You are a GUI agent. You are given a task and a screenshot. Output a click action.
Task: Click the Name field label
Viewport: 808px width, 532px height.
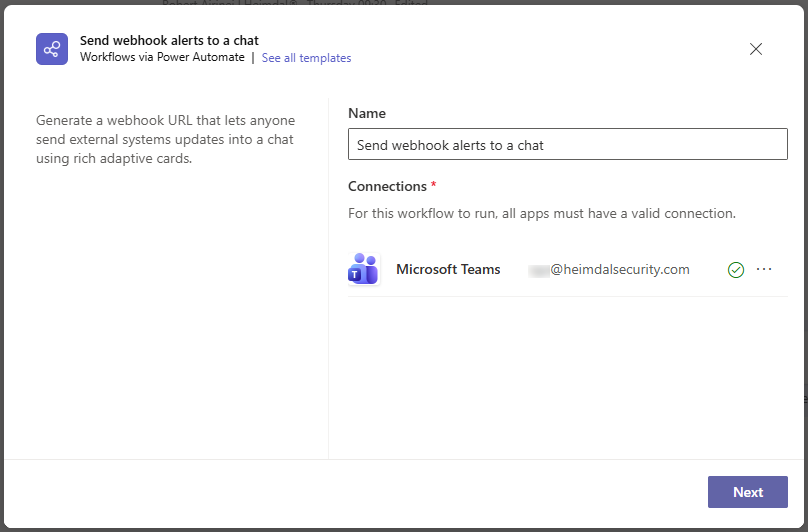point(366,113)
